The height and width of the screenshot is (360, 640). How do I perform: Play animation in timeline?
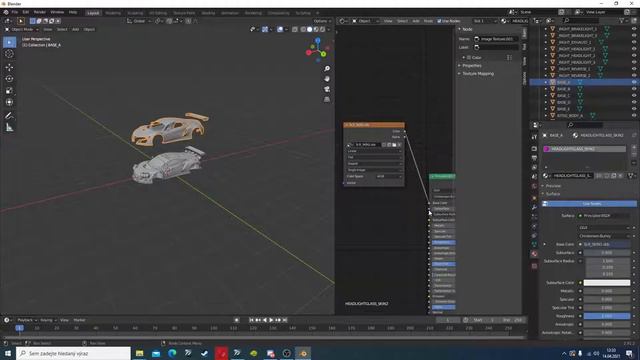[271, 320]
